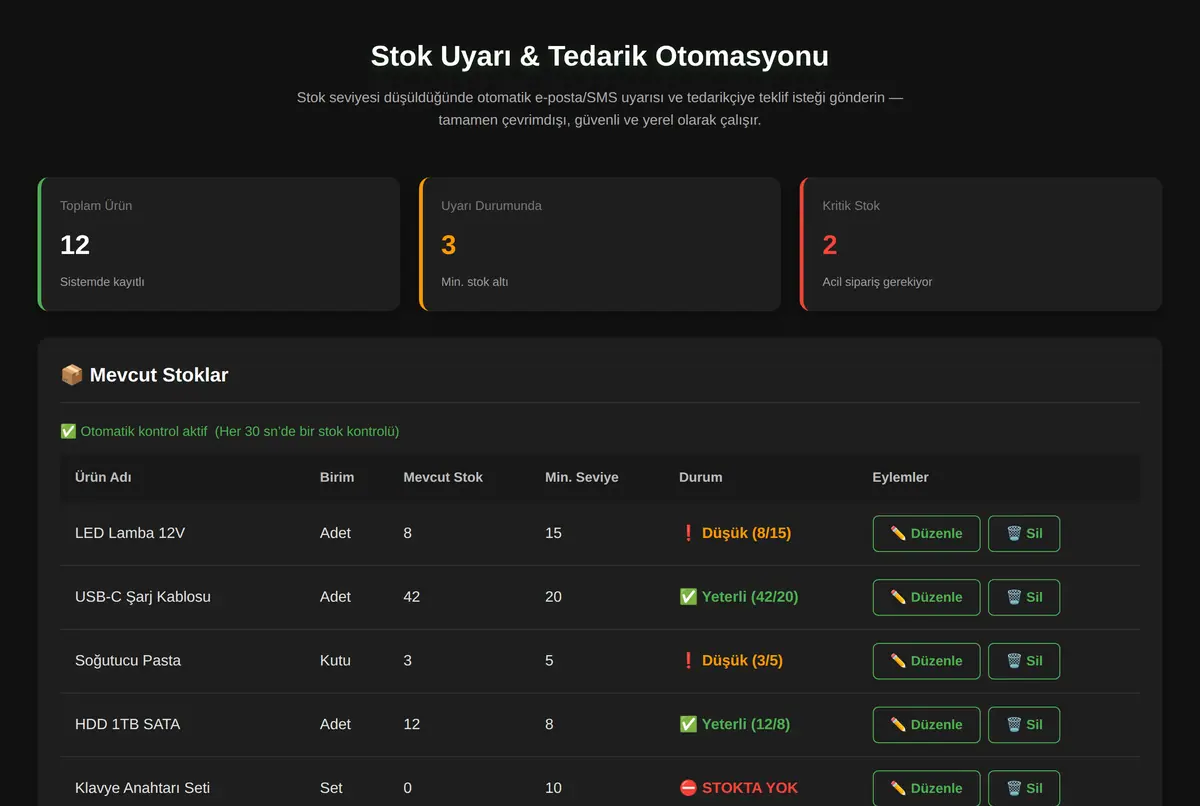This screenshot has height=806, width=1200.
Task: Click the Toplam Ürün card
Action: coord(219,244)
